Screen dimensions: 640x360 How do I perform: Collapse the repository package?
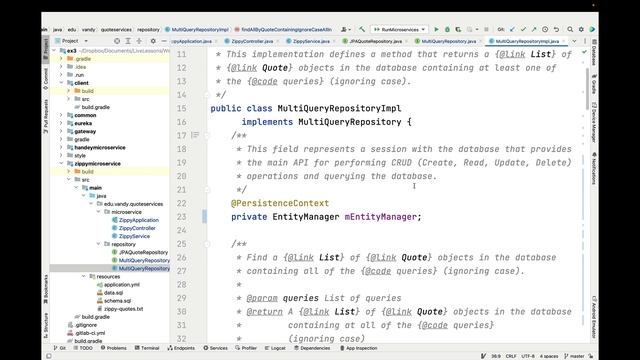pyautogui.click(x=98, y=244)
